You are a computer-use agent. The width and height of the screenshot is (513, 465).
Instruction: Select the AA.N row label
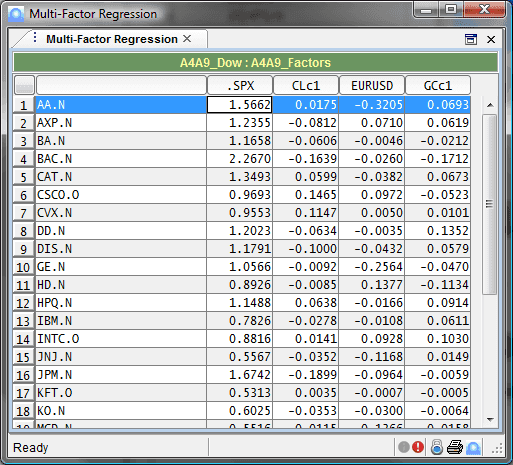121,105
